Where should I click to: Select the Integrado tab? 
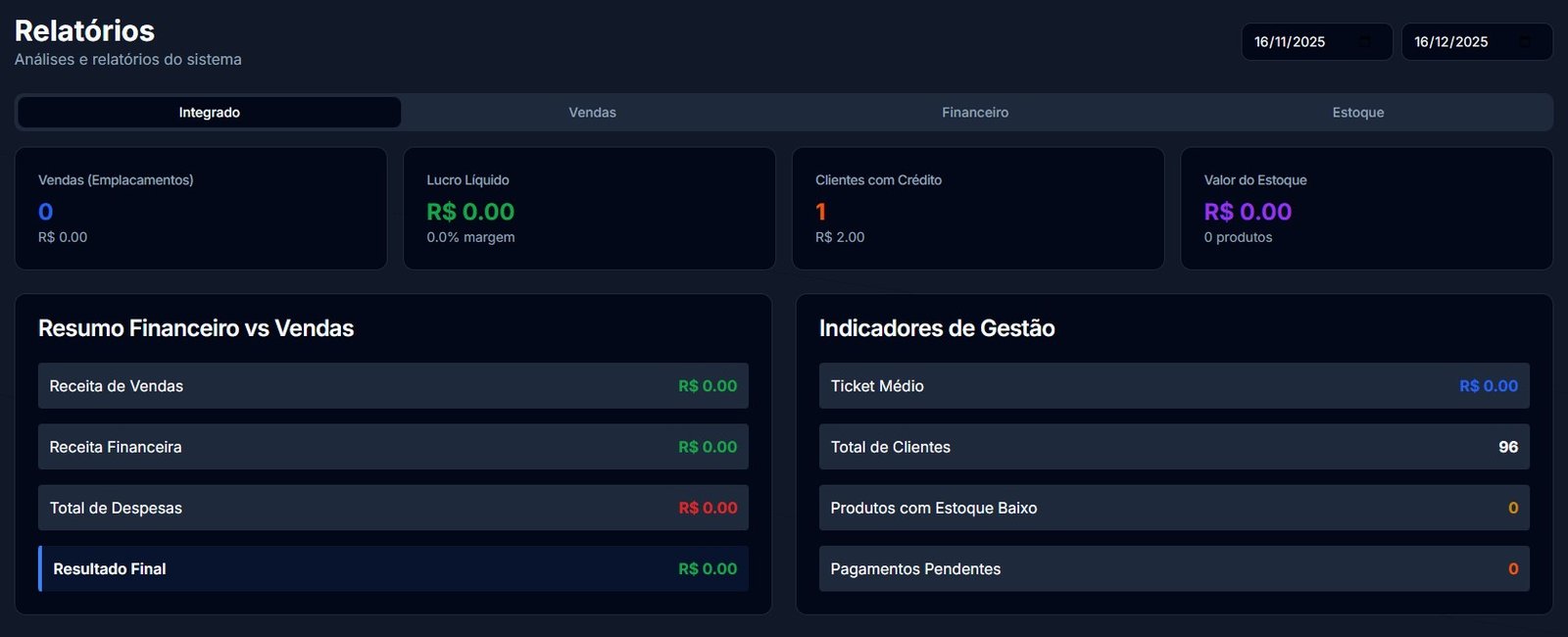tap(210, 113)
